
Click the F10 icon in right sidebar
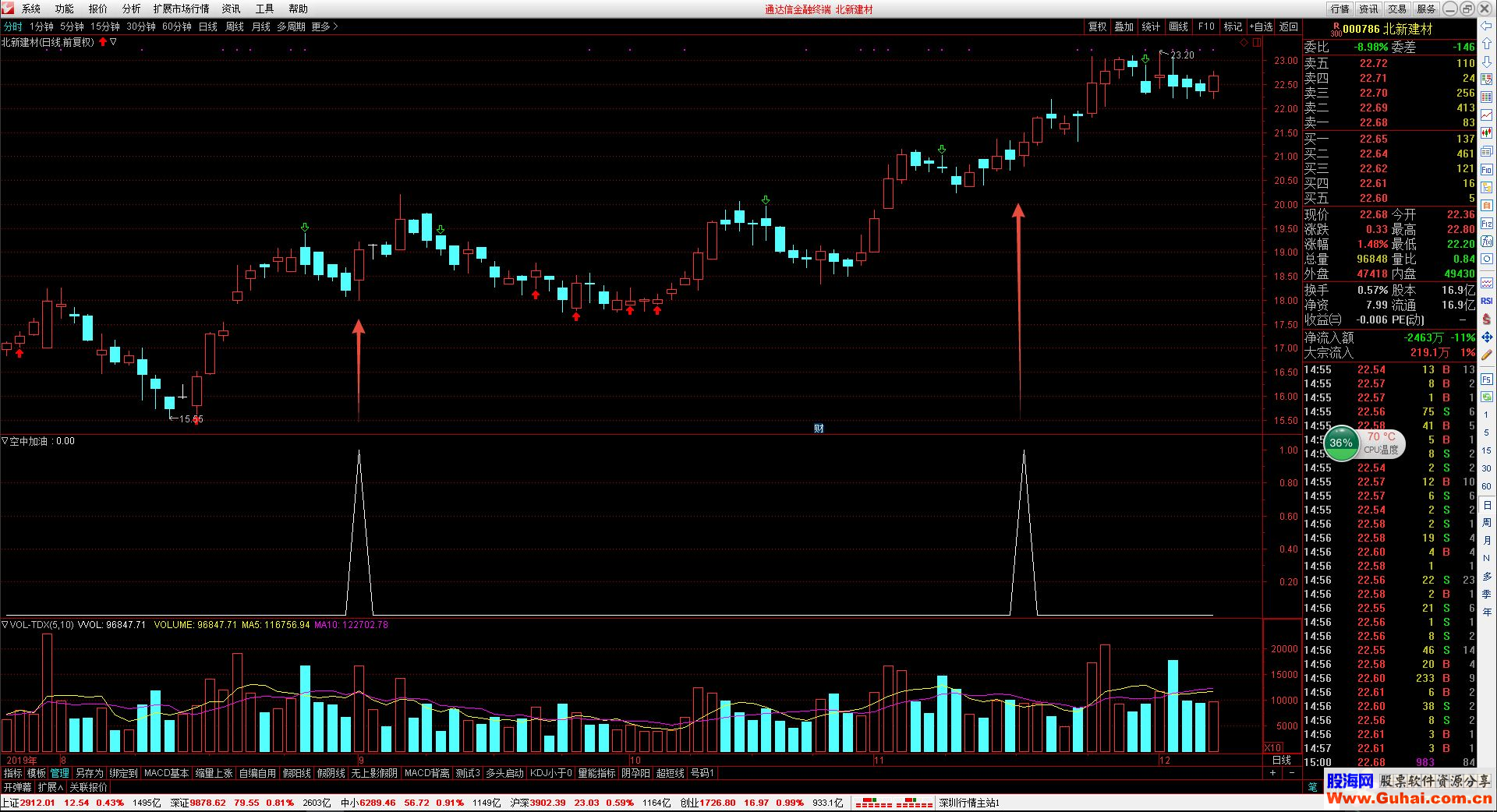pyautogui.click(x=1486, y=169)
